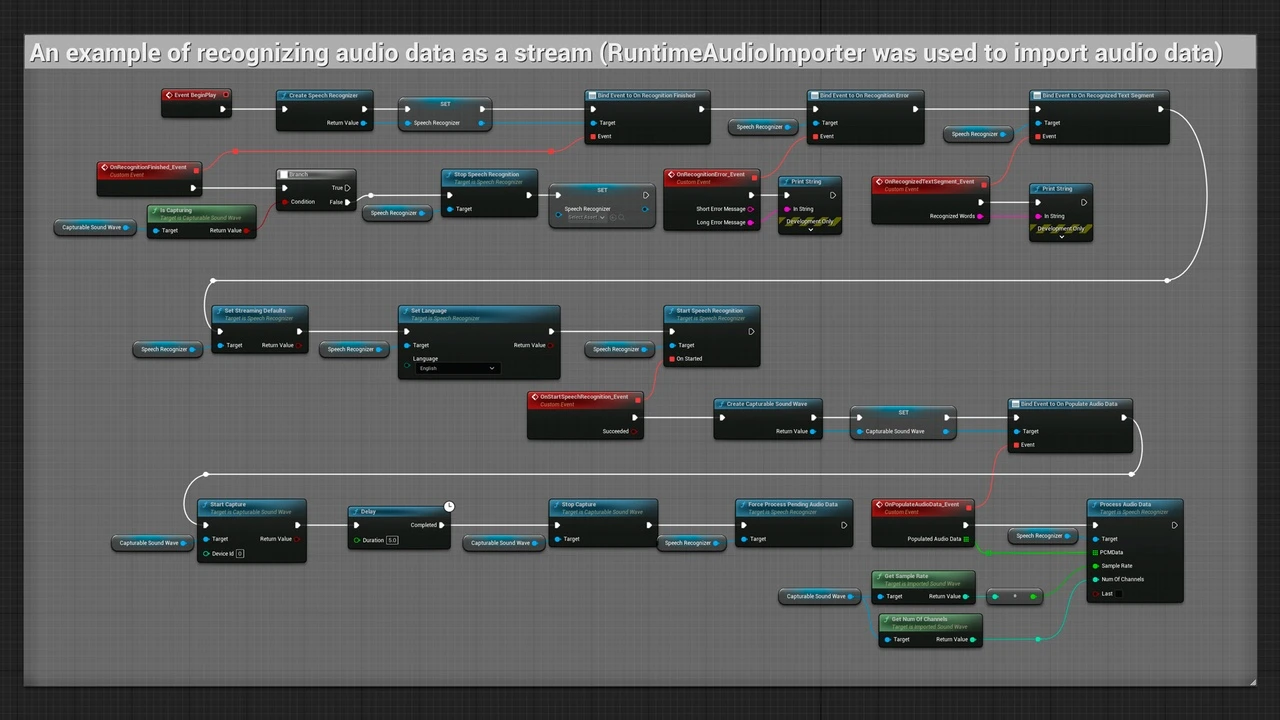Click the Event BeginPlay node icon

pyautogui.click(x=168, y=96)
